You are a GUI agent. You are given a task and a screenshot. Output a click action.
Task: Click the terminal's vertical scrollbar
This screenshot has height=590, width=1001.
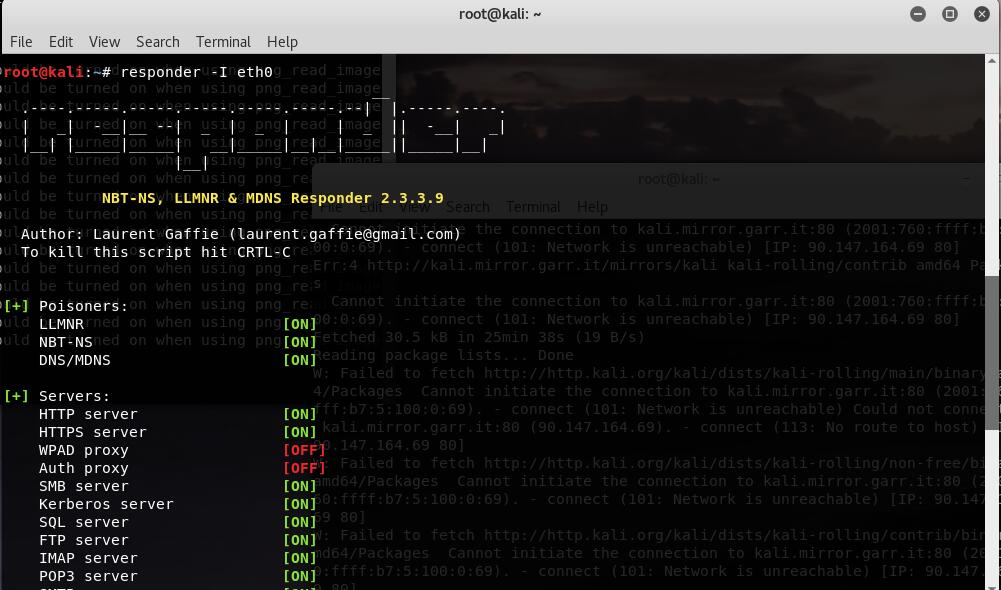(994, 350)
